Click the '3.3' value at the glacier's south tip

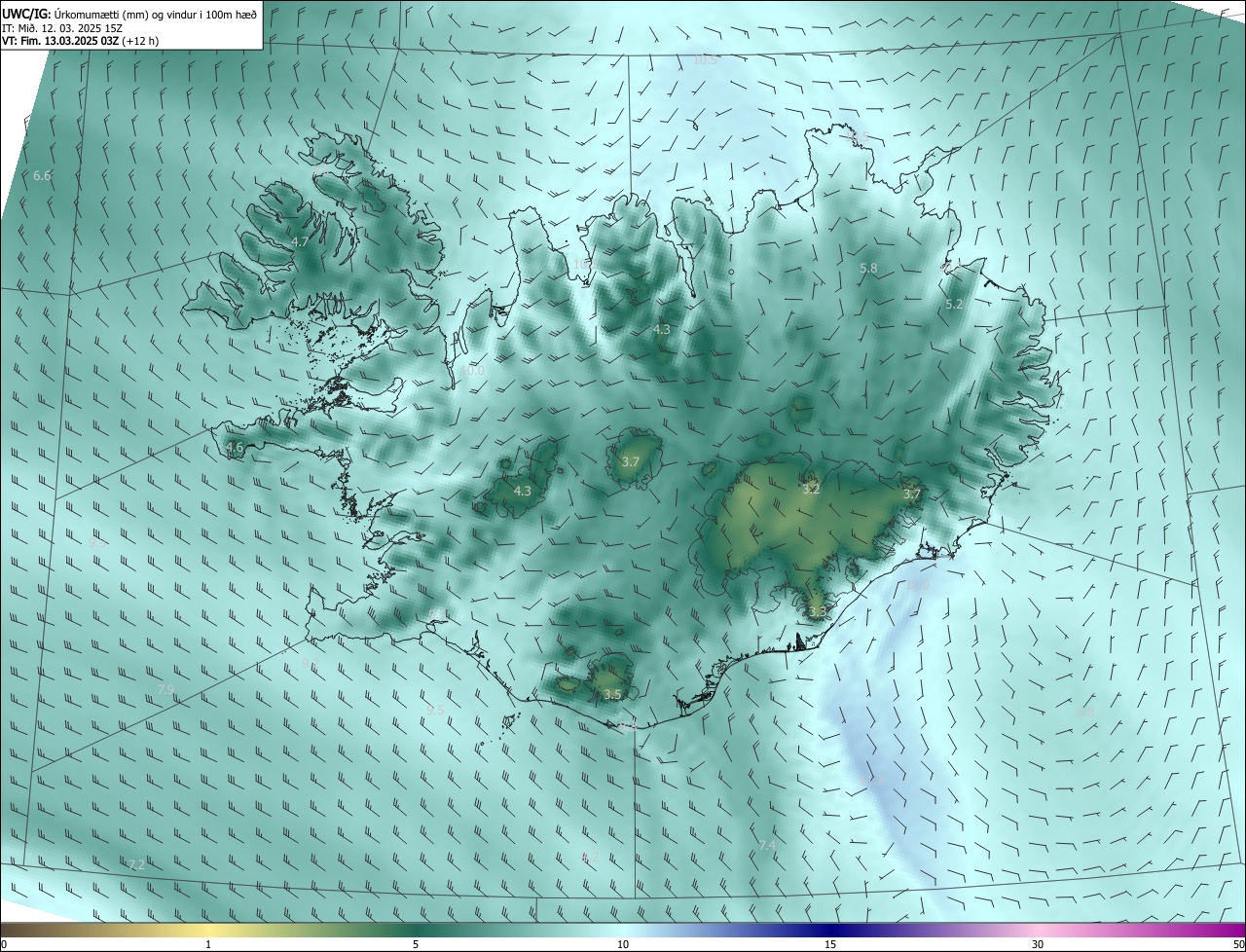[817, 612]
